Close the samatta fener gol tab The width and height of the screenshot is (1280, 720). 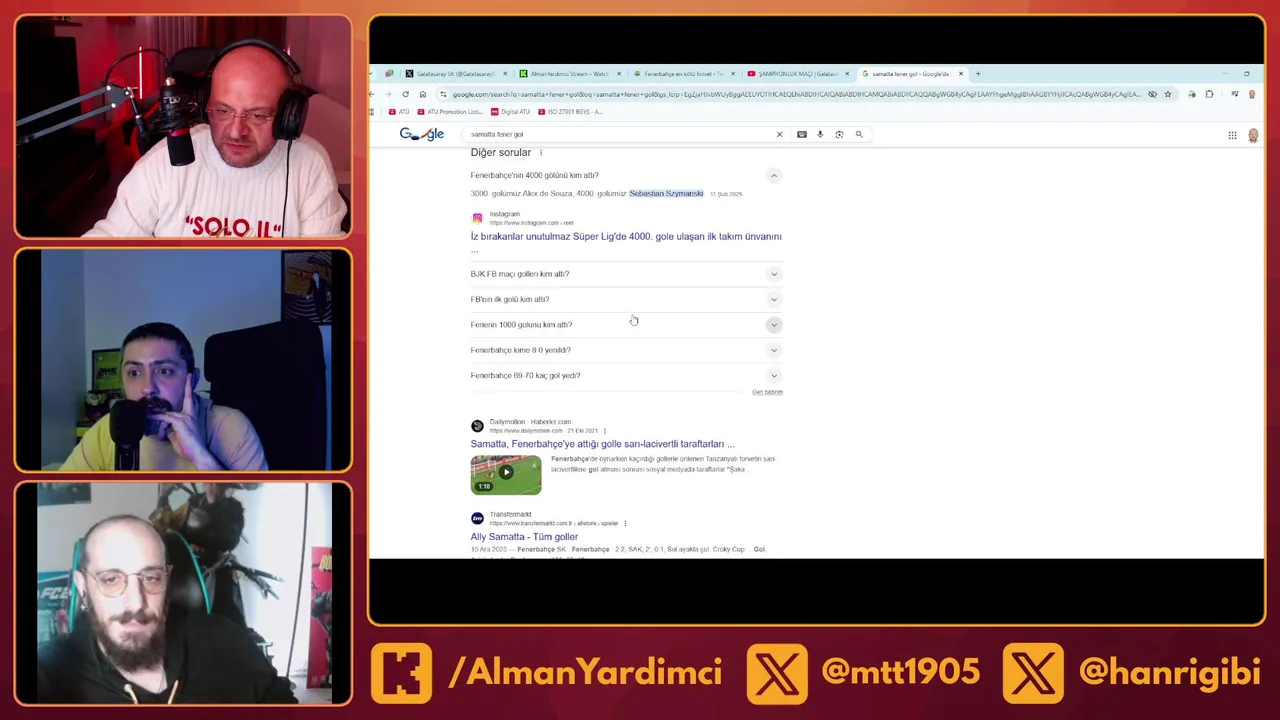[961, 73]
